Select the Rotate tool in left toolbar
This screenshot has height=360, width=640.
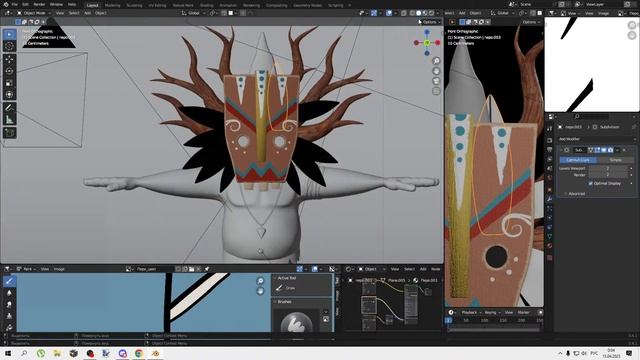[x=9, y=71]
